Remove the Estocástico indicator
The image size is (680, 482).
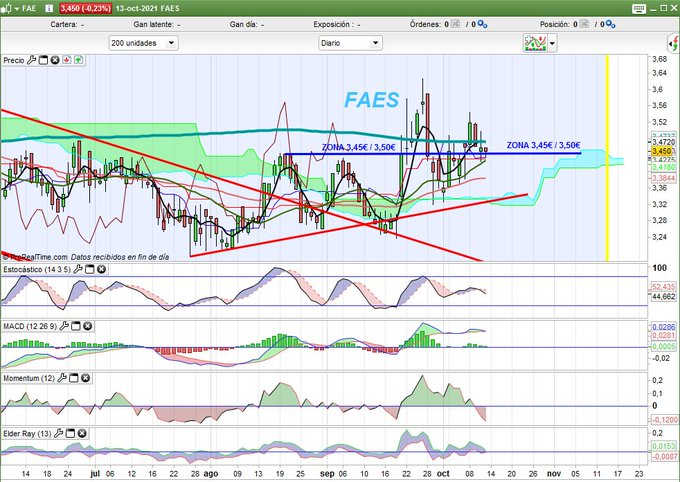click(x=101, y=269)
